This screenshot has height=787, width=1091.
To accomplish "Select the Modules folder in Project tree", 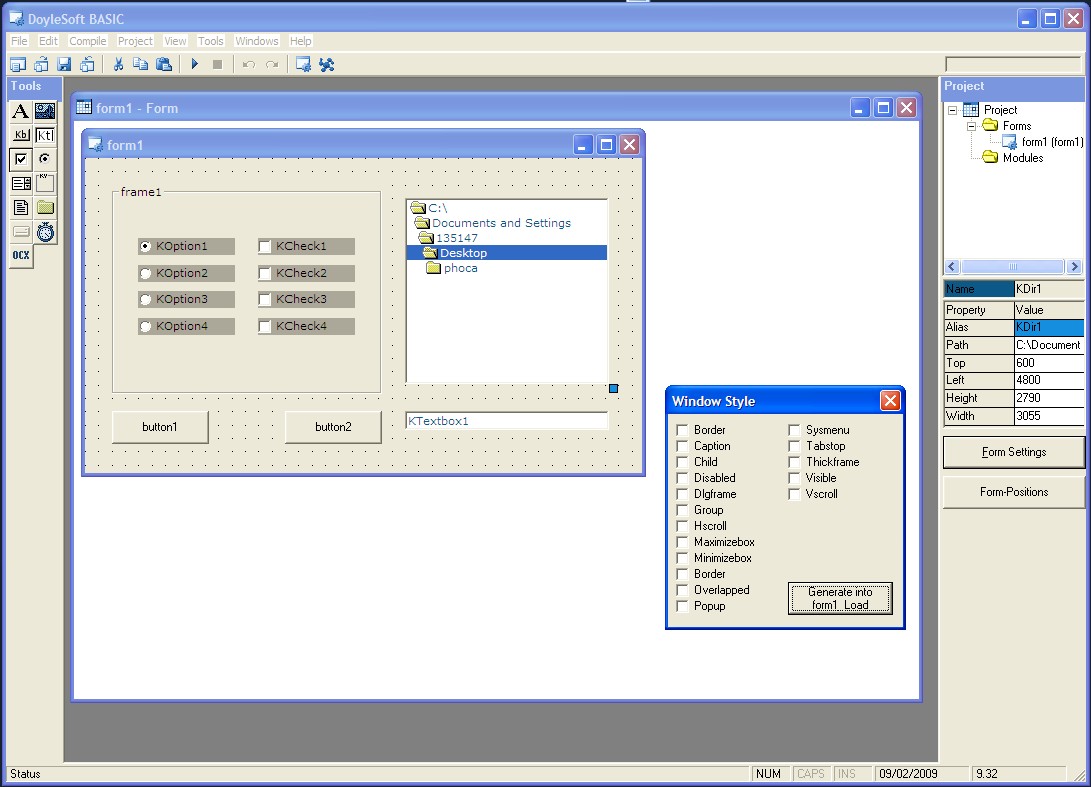I will [1023, 158].
